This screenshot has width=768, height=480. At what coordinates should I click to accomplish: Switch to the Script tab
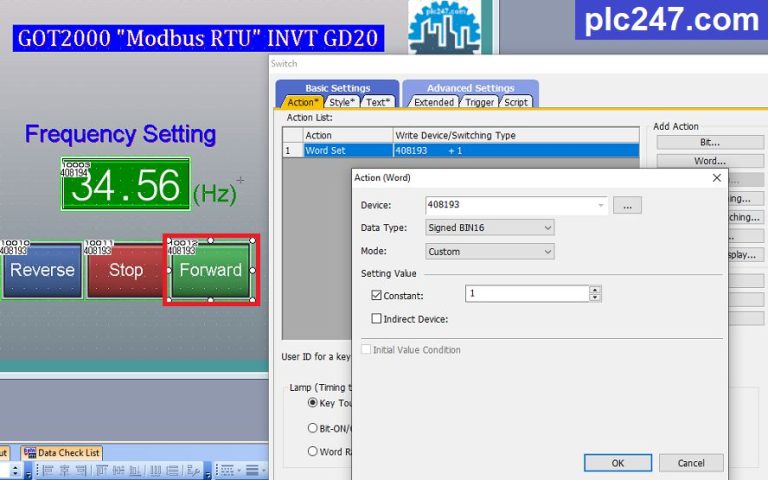tap(516, 102)
